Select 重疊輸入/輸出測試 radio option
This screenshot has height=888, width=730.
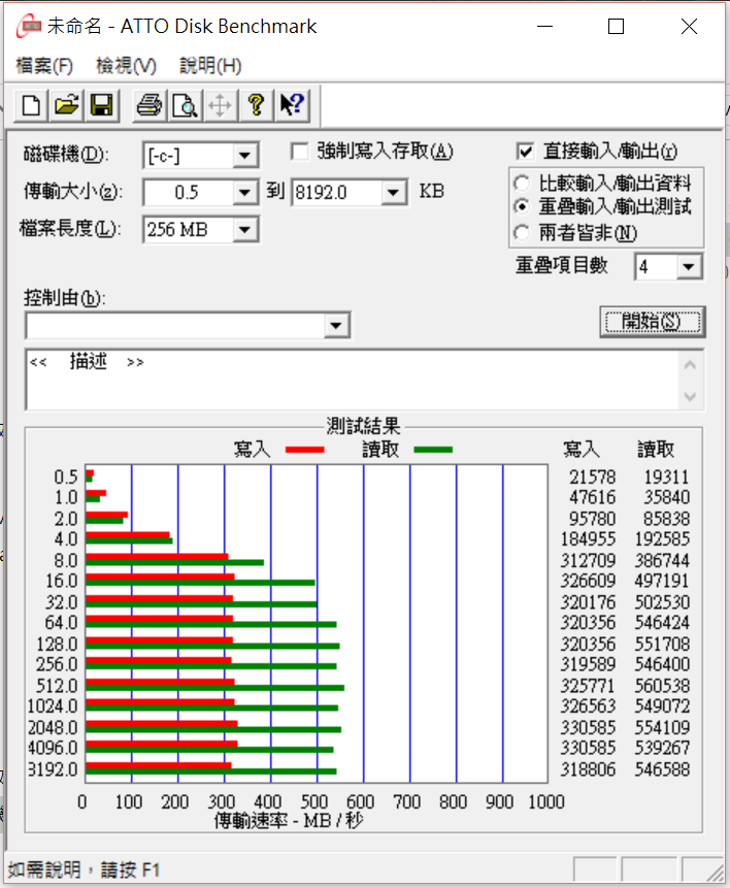[522, 206]
